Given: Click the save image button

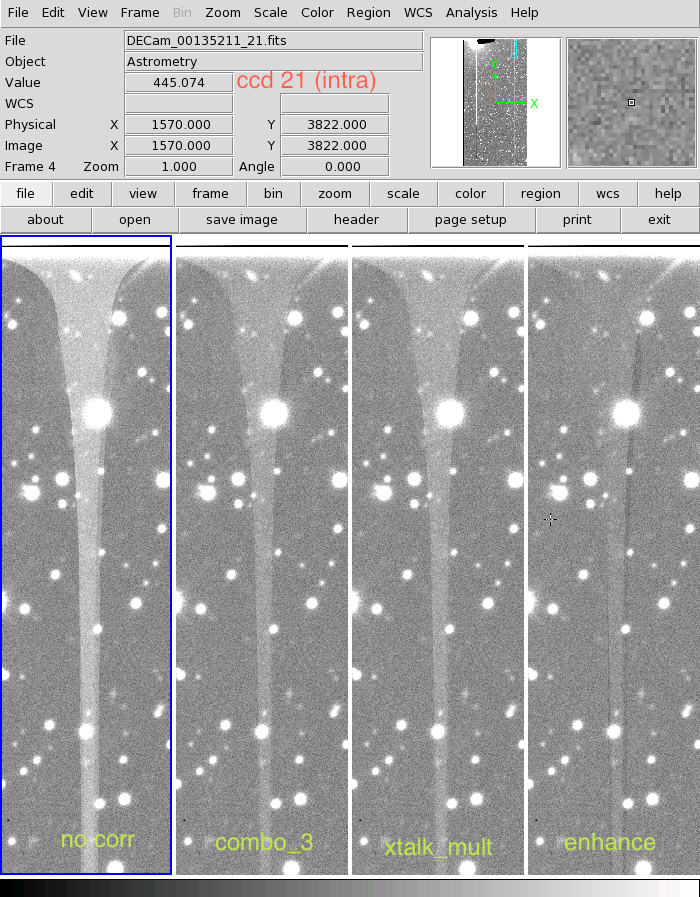Looking at the screenshot, I should click(242, 220).
